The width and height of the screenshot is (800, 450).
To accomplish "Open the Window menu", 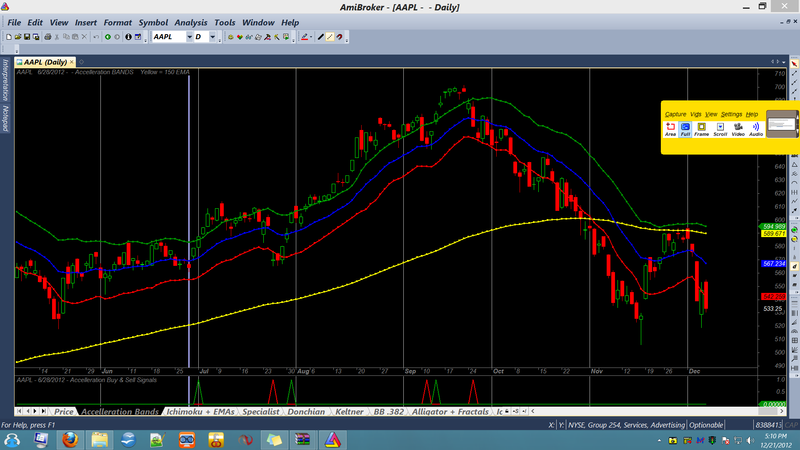I will [x=258, y=22].
